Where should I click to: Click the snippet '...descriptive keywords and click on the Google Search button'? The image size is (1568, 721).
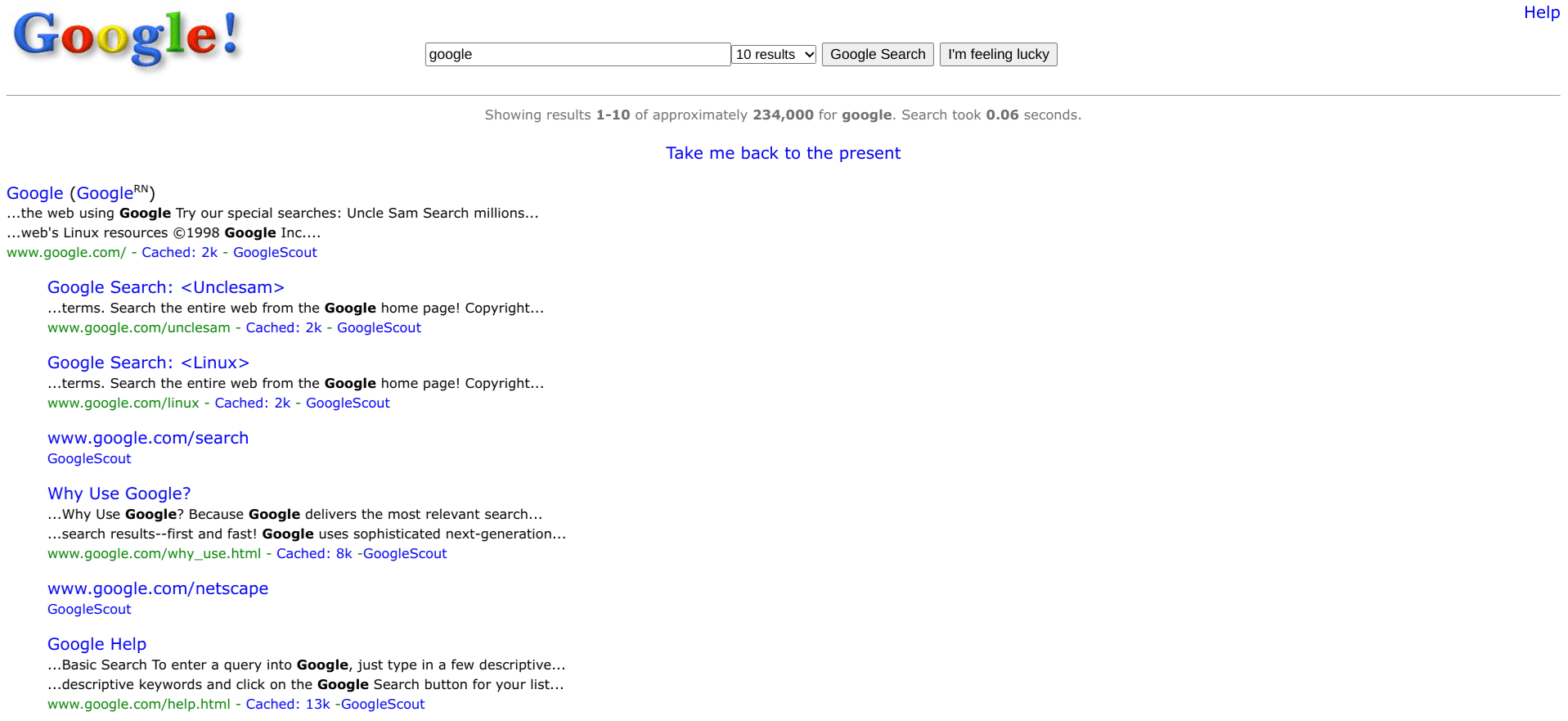[306, 685]
